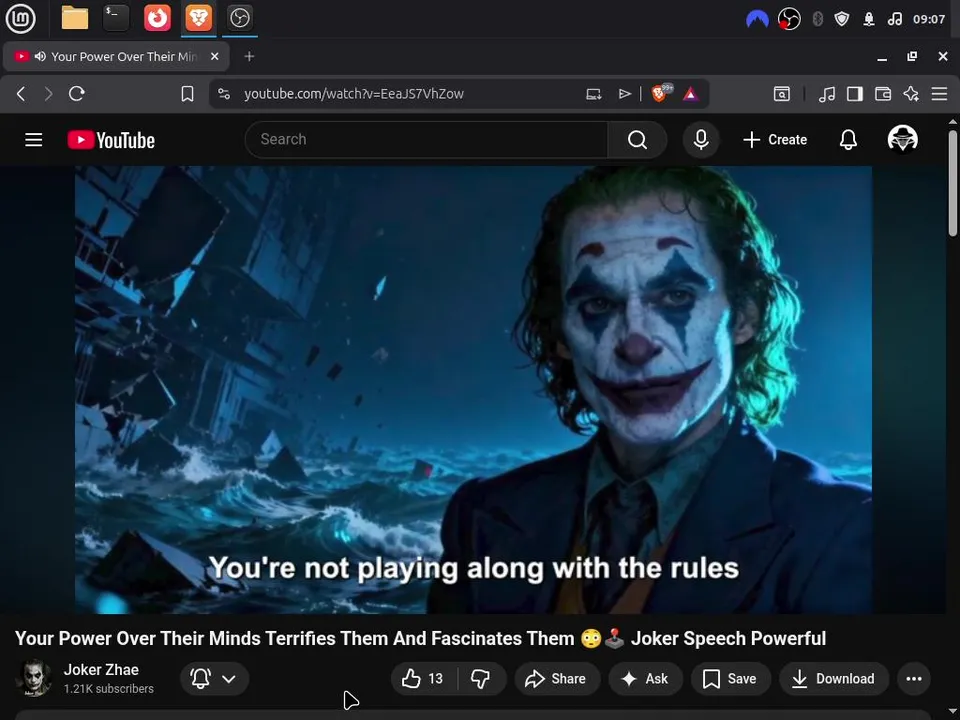Click the page vertical scrollbar thumb
Image resolution: width=960 pixels, height=720 pixels.
tap(953, 182)
